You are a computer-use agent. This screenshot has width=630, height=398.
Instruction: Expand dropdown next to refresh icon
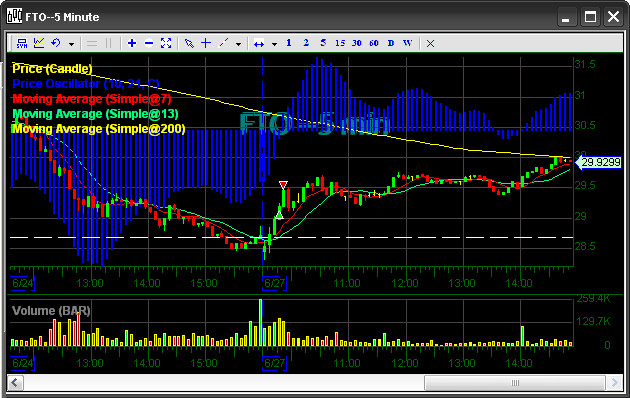pyautogui.click(x=71, y=44)
